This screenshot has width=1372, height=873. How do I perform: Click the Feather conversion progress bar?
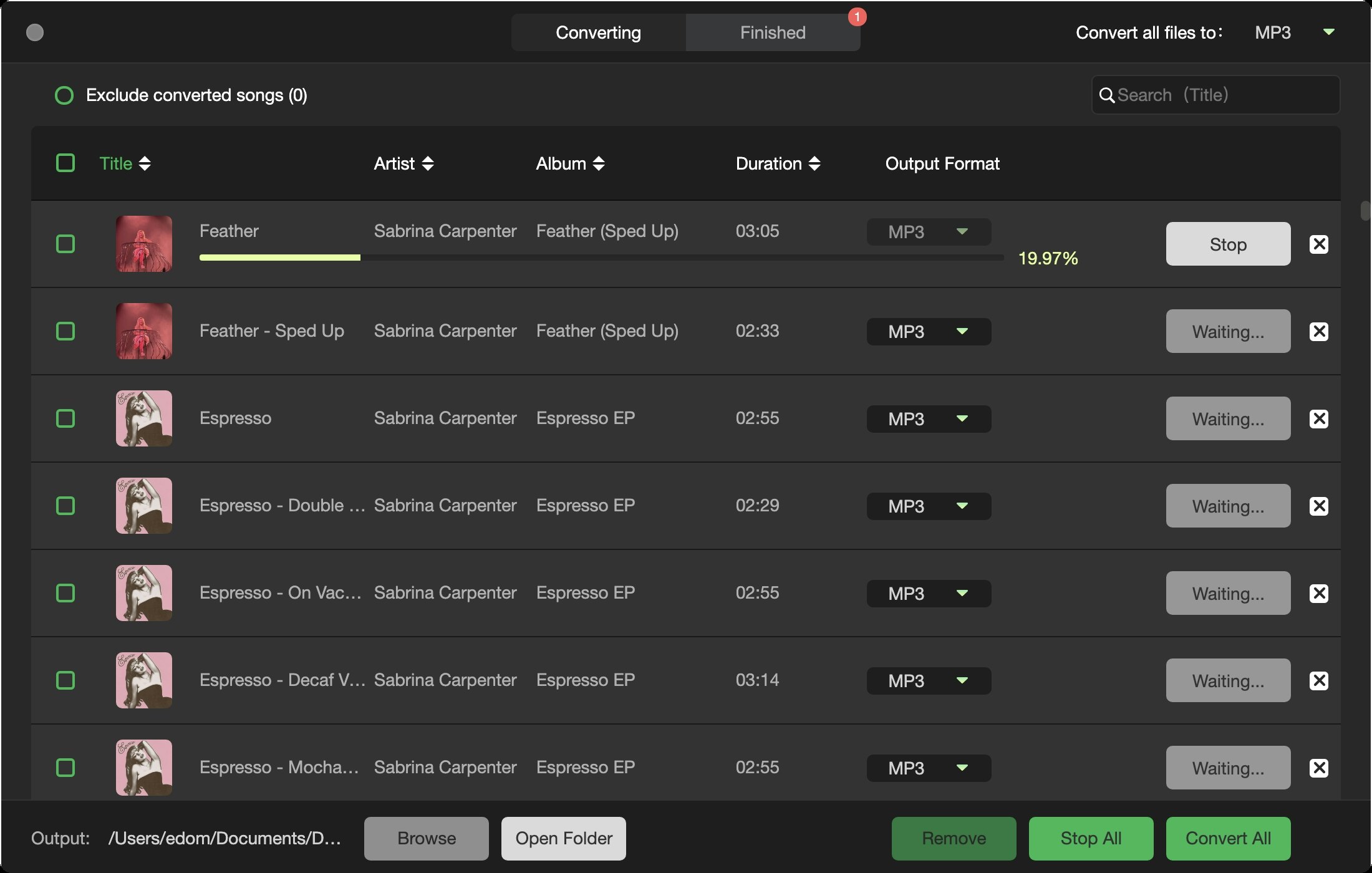pyautogui.click(x=602, y=258)
